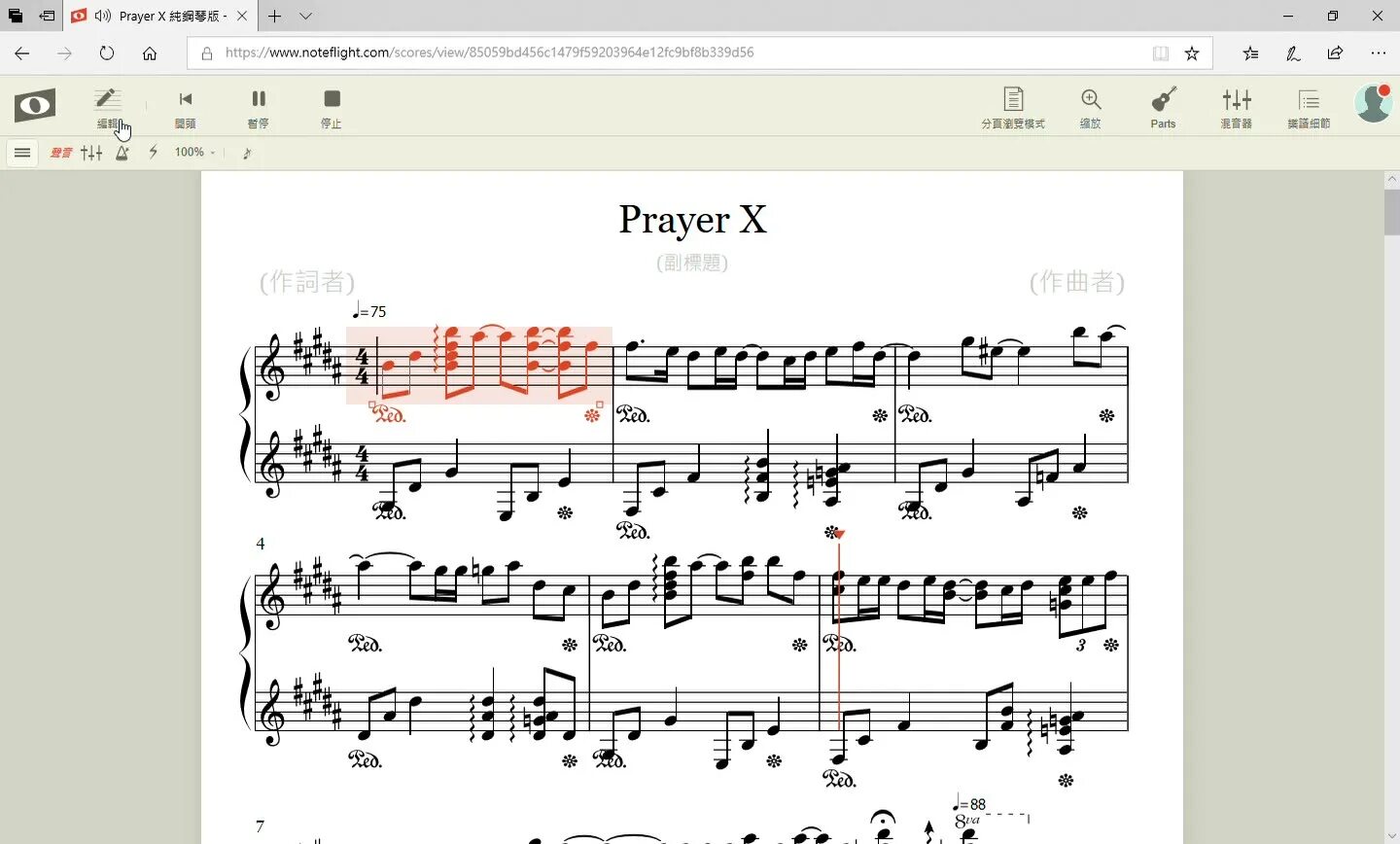Click the composer placeholder (作曲者)

click(1077, 282)
